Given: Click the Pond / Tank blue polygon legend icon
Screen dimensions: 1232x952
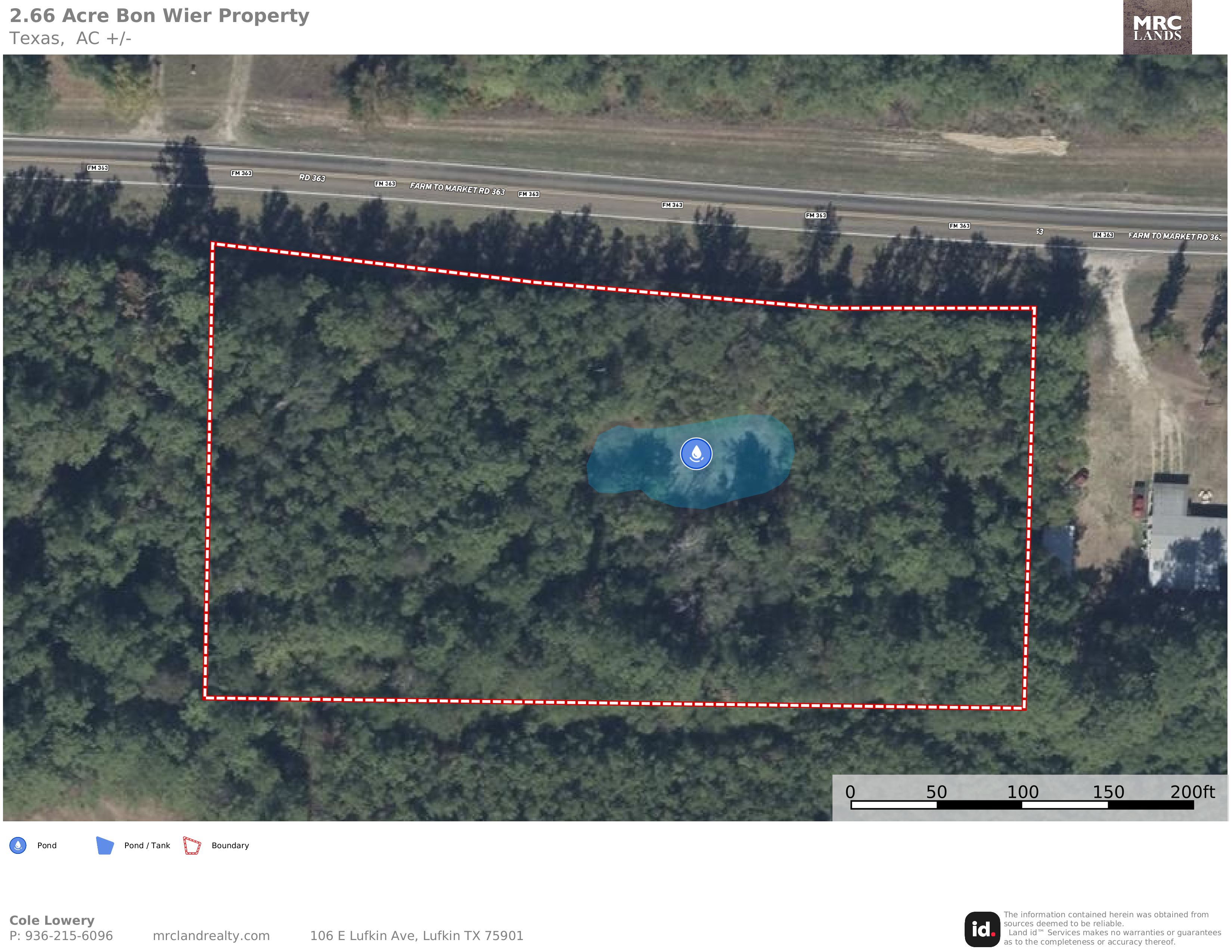Looking at the screenshot, I should [x=105, y=845].
